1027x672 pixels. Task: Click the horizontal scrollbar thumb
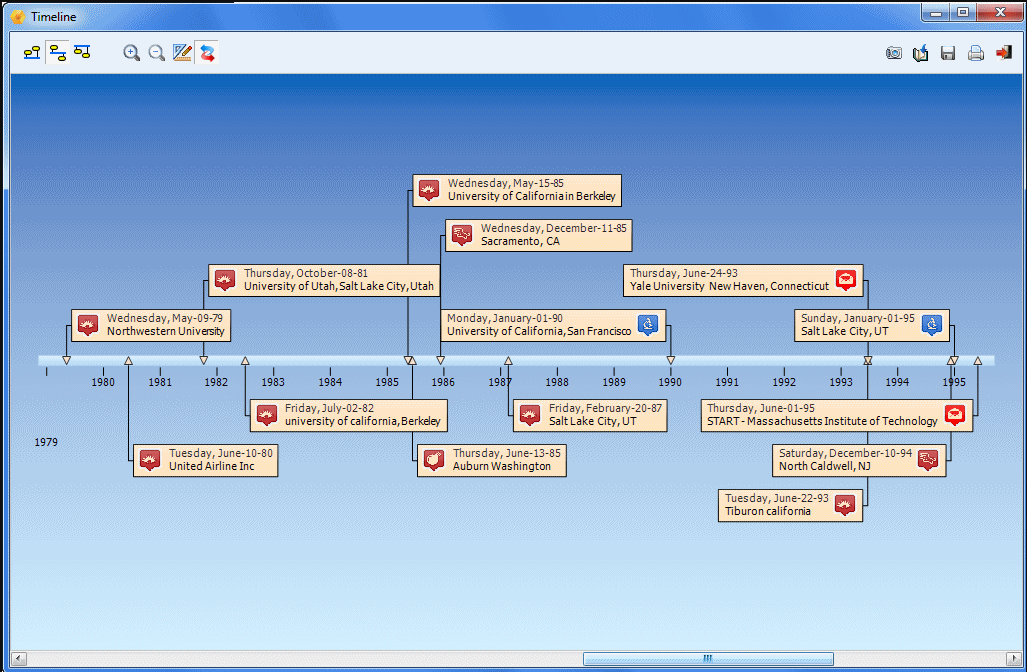click(707, 659)
